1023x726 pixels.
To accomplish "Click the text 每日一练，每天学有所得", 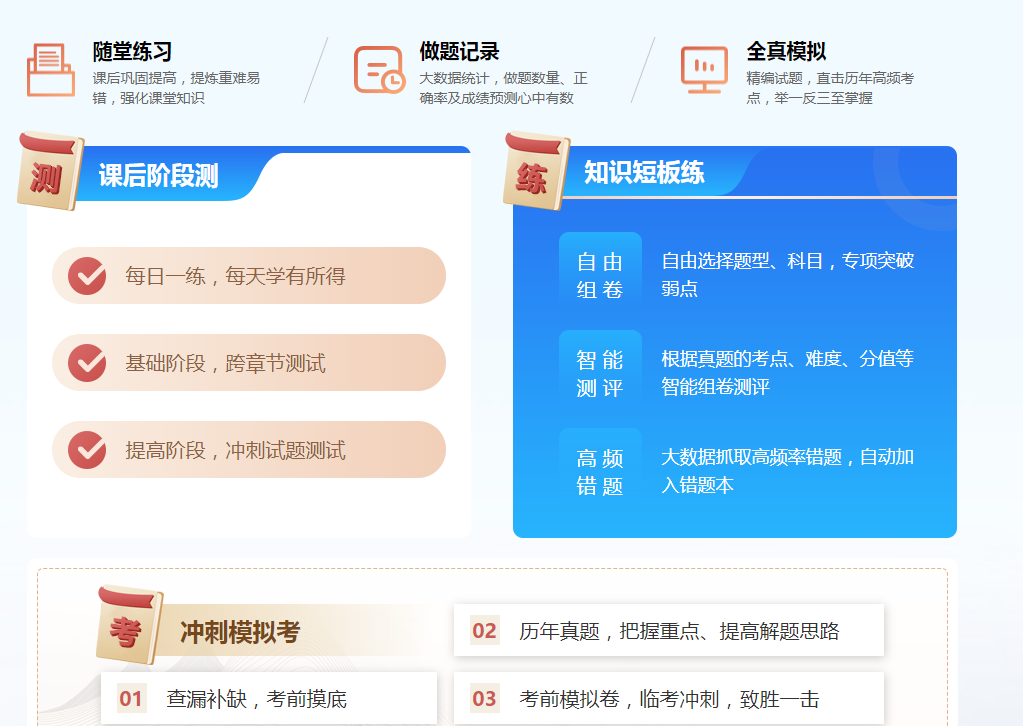I will pos(236,276).
